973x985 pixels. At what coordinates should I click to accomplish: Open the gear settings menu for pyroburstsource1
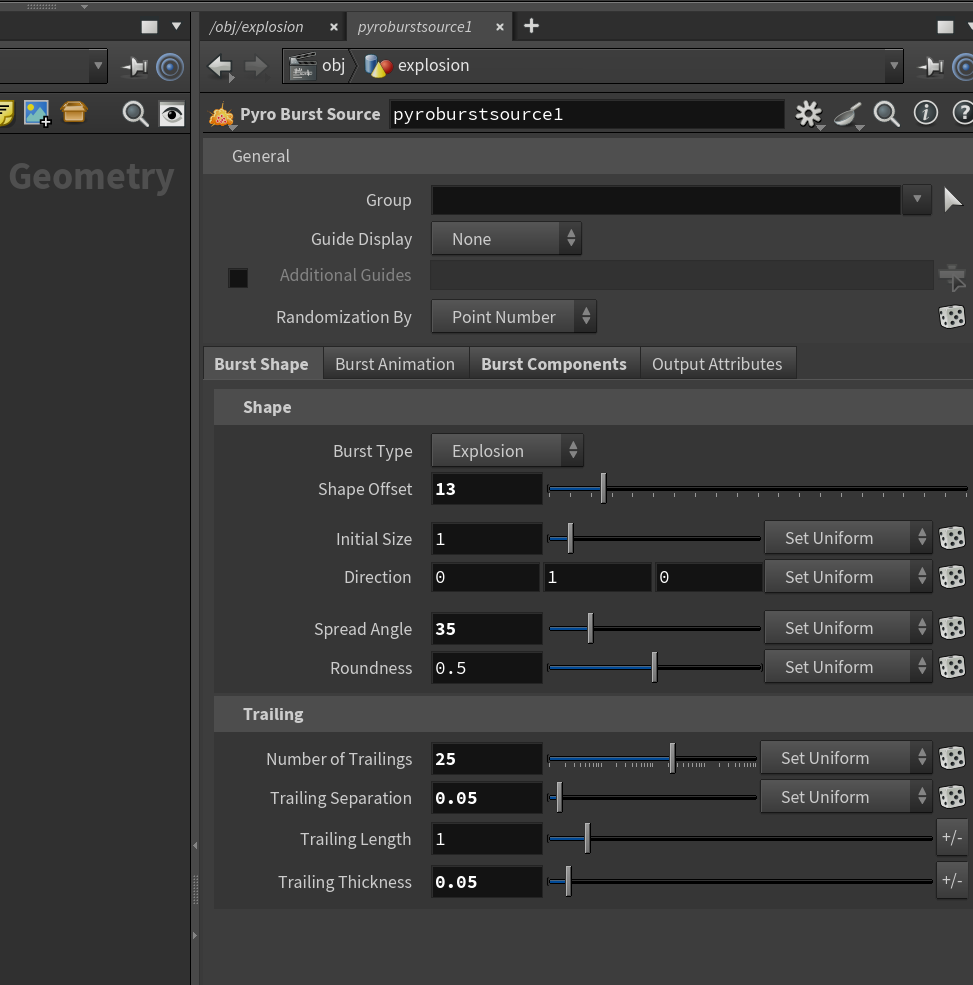click(808, 114)
